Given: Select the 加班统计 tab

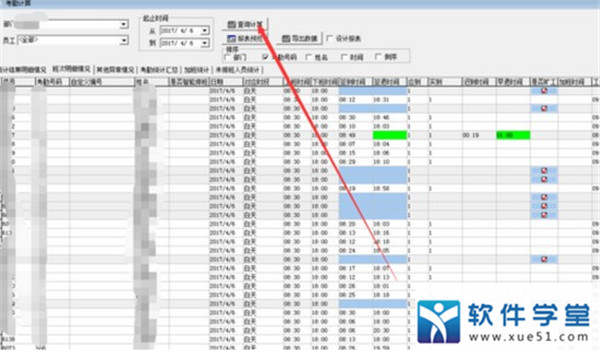Looking at the screenshot, I should click(x=197, y=70).
